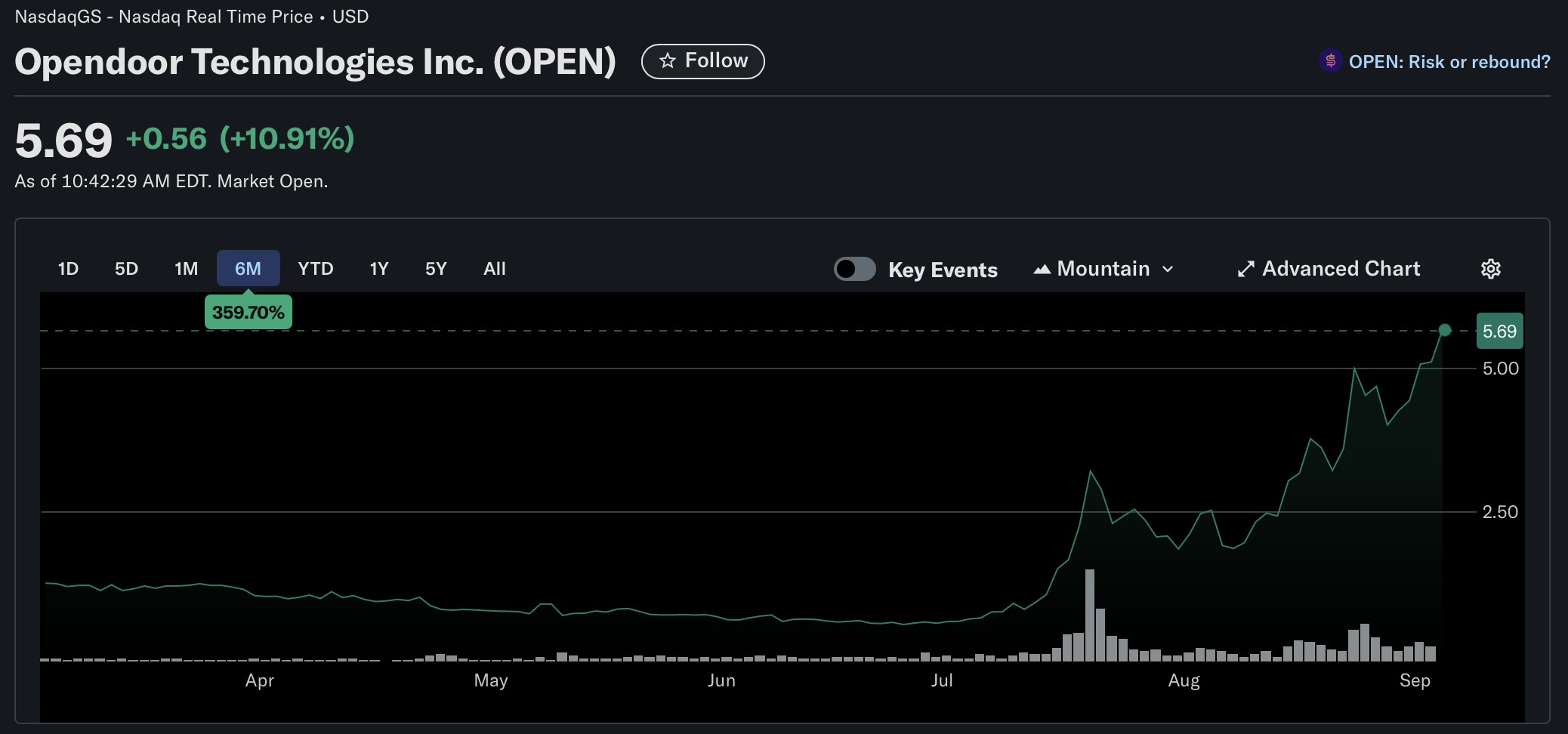The width and height of the screenshot is (1568, 734).
Task: Click the chart settings gear icon
Action: [x=1490, y=269]
